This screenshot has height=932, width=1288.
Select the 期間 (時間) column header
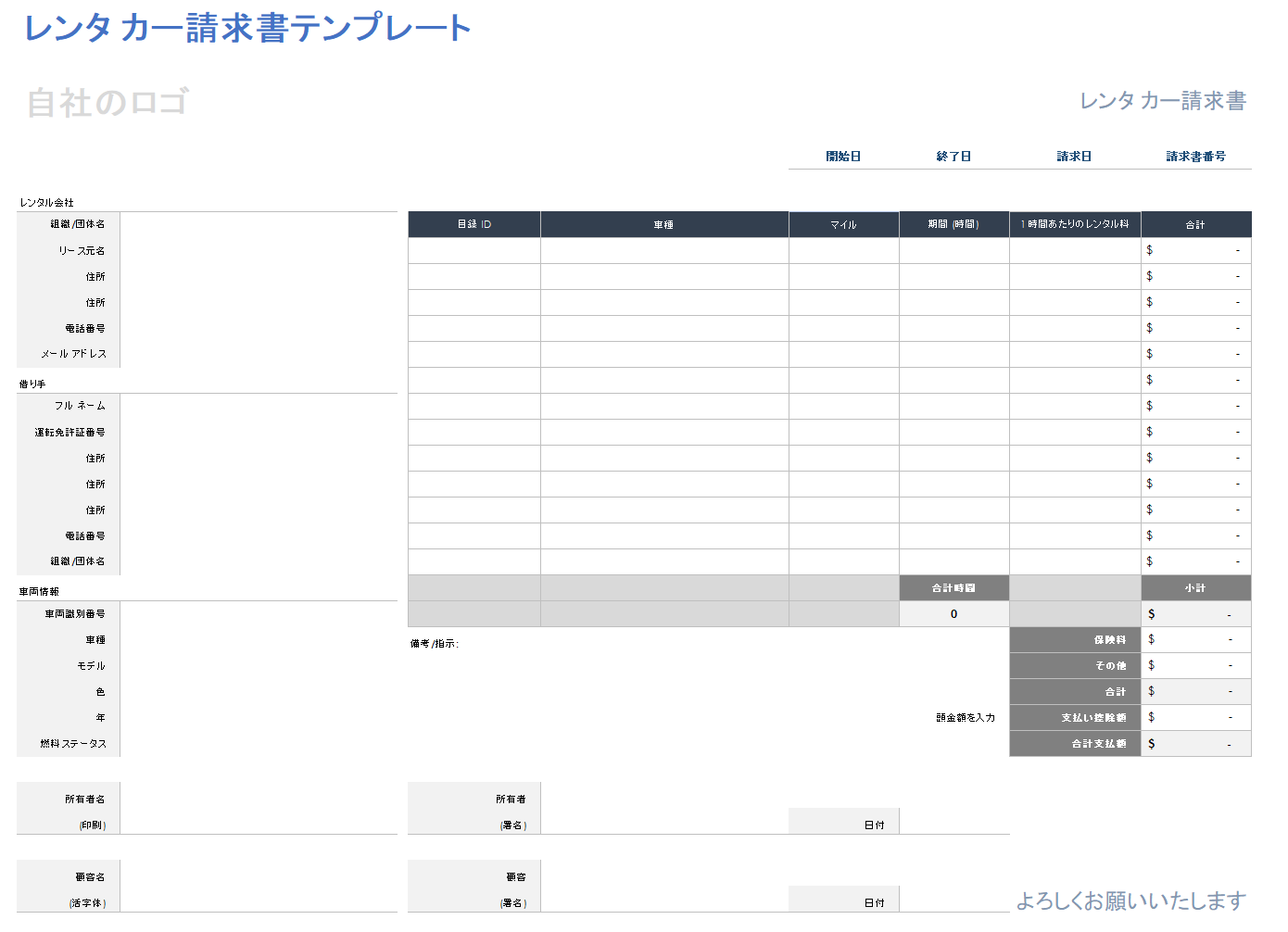point(953,225)
